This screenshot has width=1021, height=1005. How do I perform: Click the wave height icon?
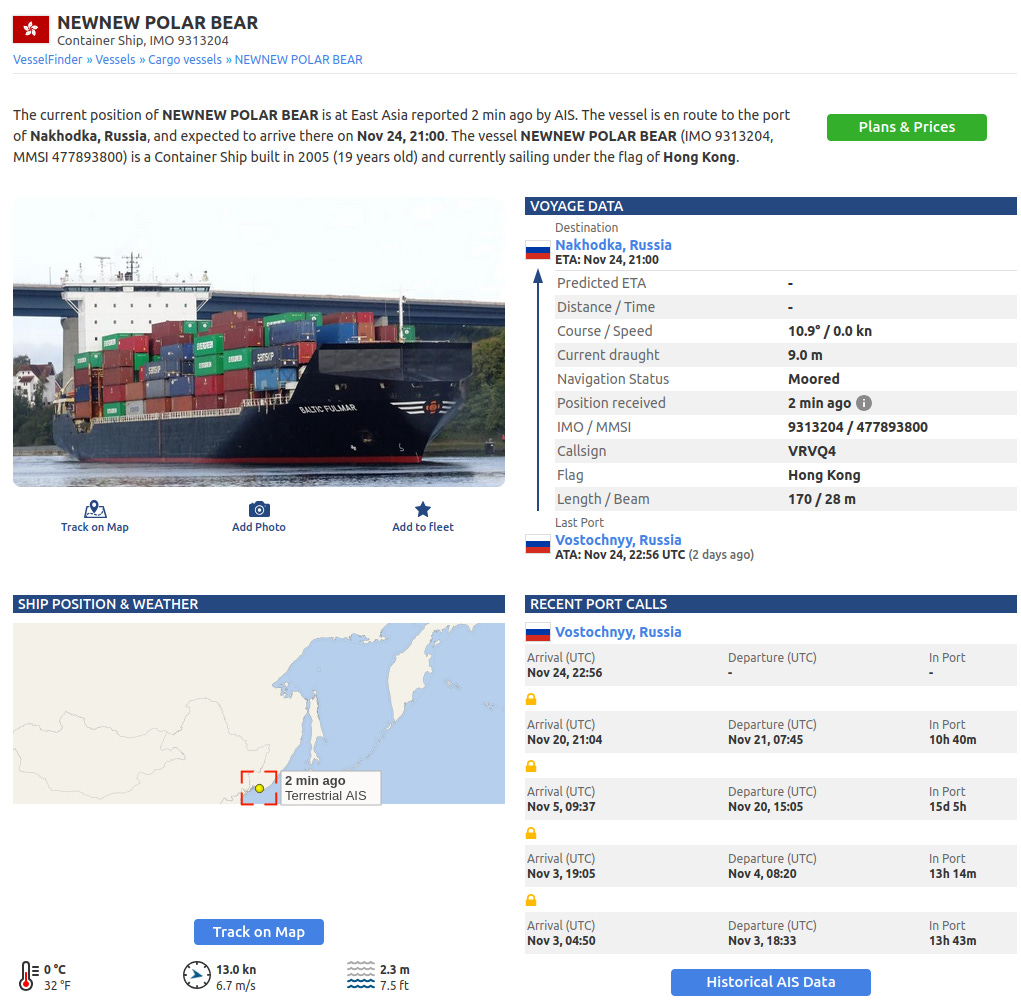click(x=361, y=975)
